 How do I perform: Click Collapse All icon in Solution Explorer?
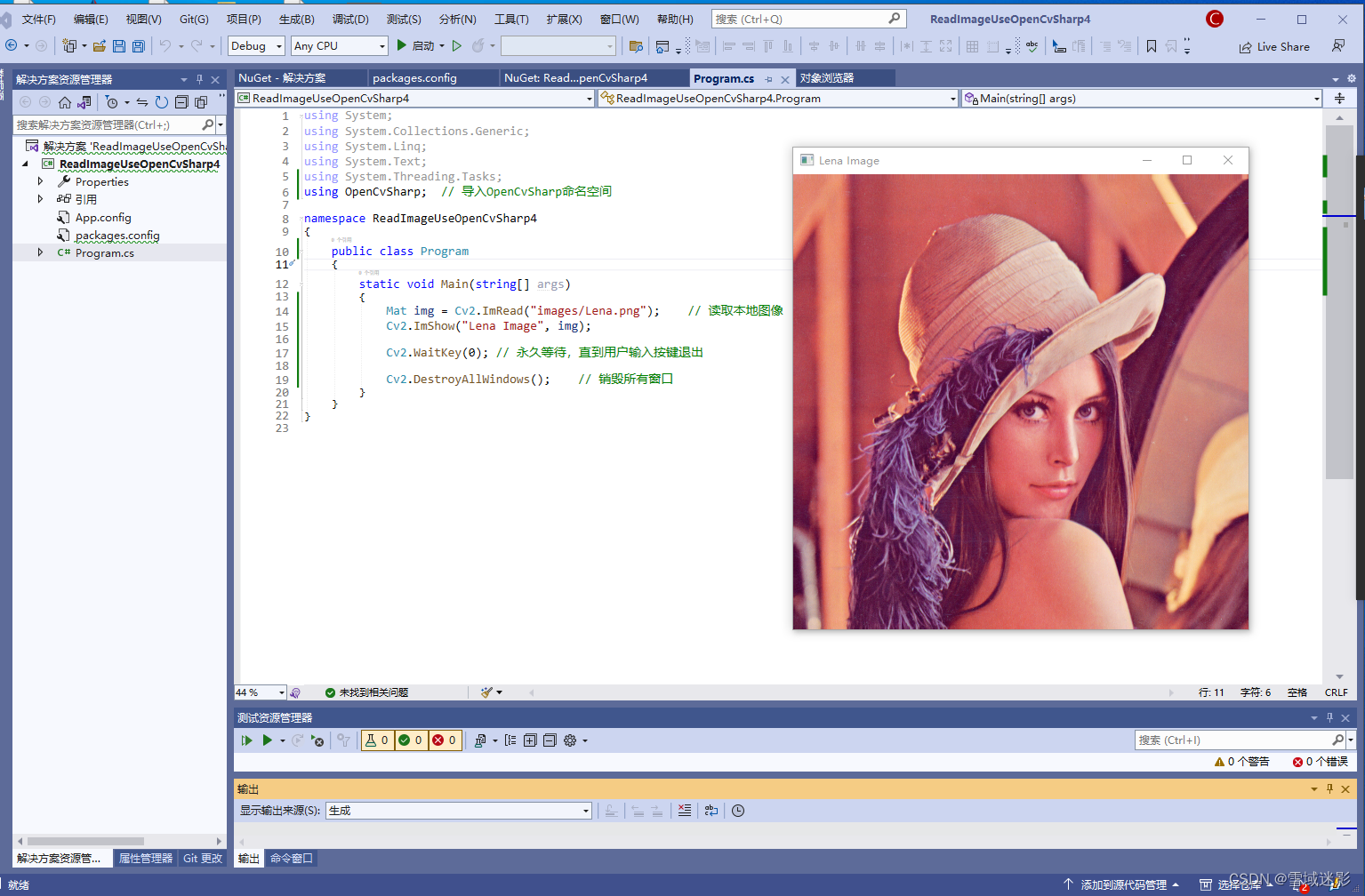[x=181, y=102]
